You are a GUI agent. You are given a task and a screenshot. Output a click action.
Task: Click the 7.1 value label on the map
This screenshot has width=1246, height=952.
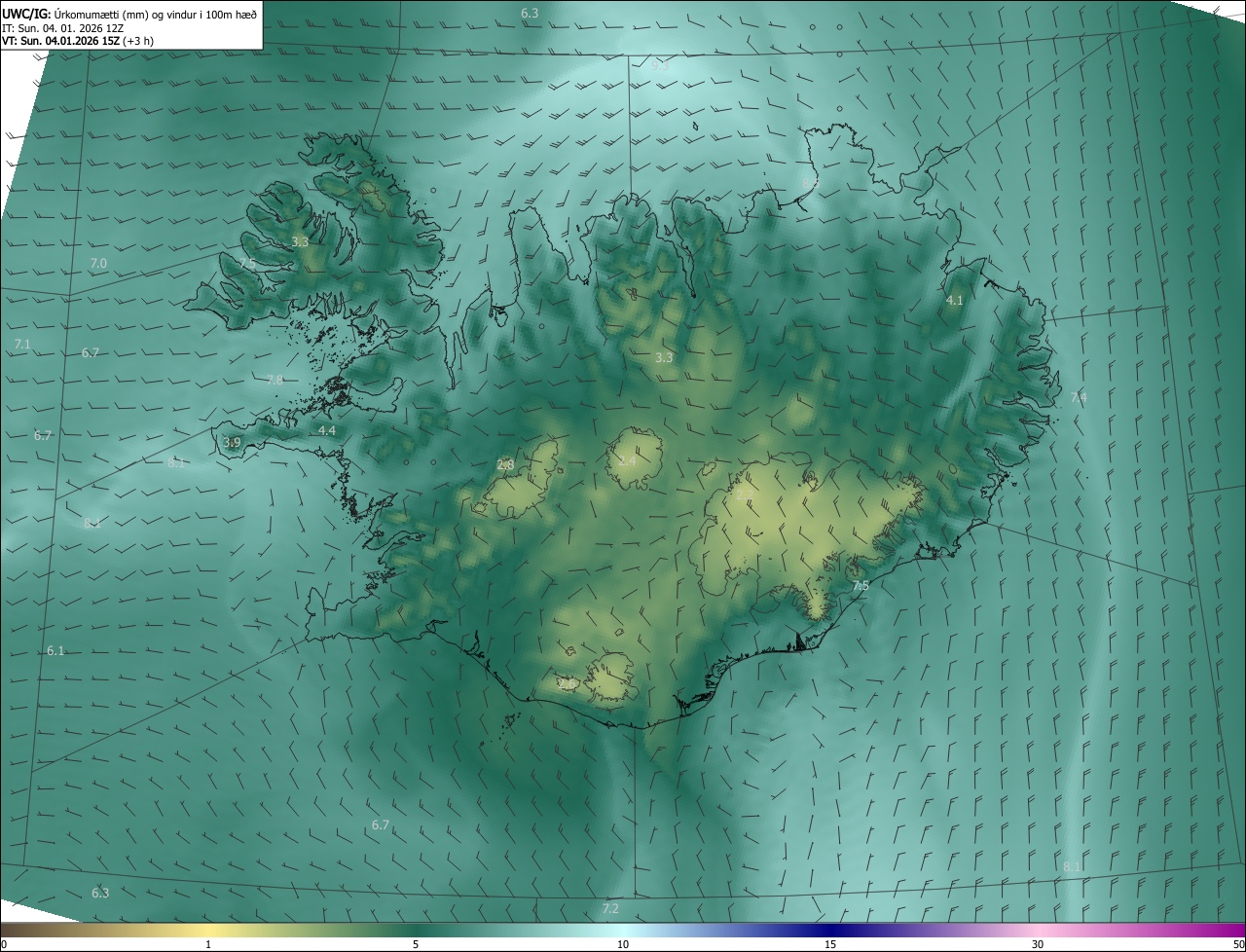click(22, 345)
